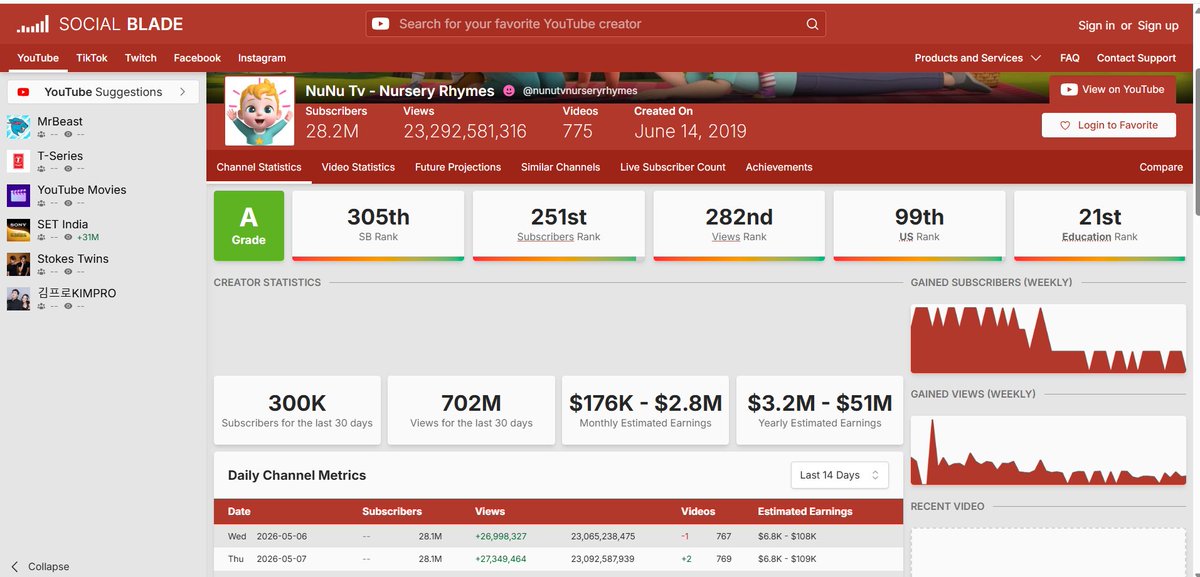Image resolution: width=1200 pixels, height=577 pixels.
Task: Click the T-Series suggestion name
Action: click(x=60, y=156)
